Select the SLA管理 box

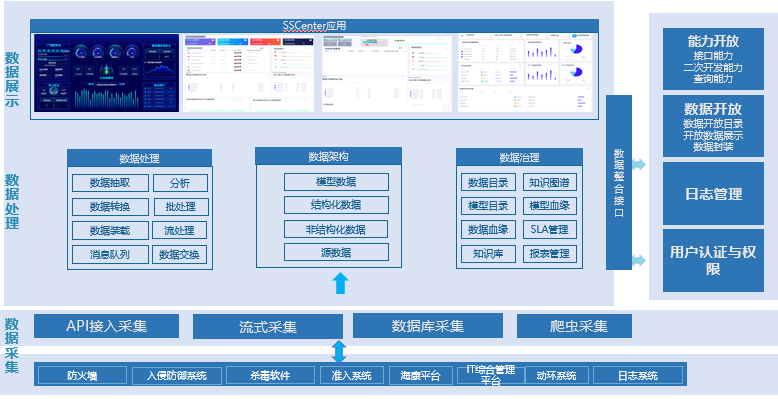(550, 229)
